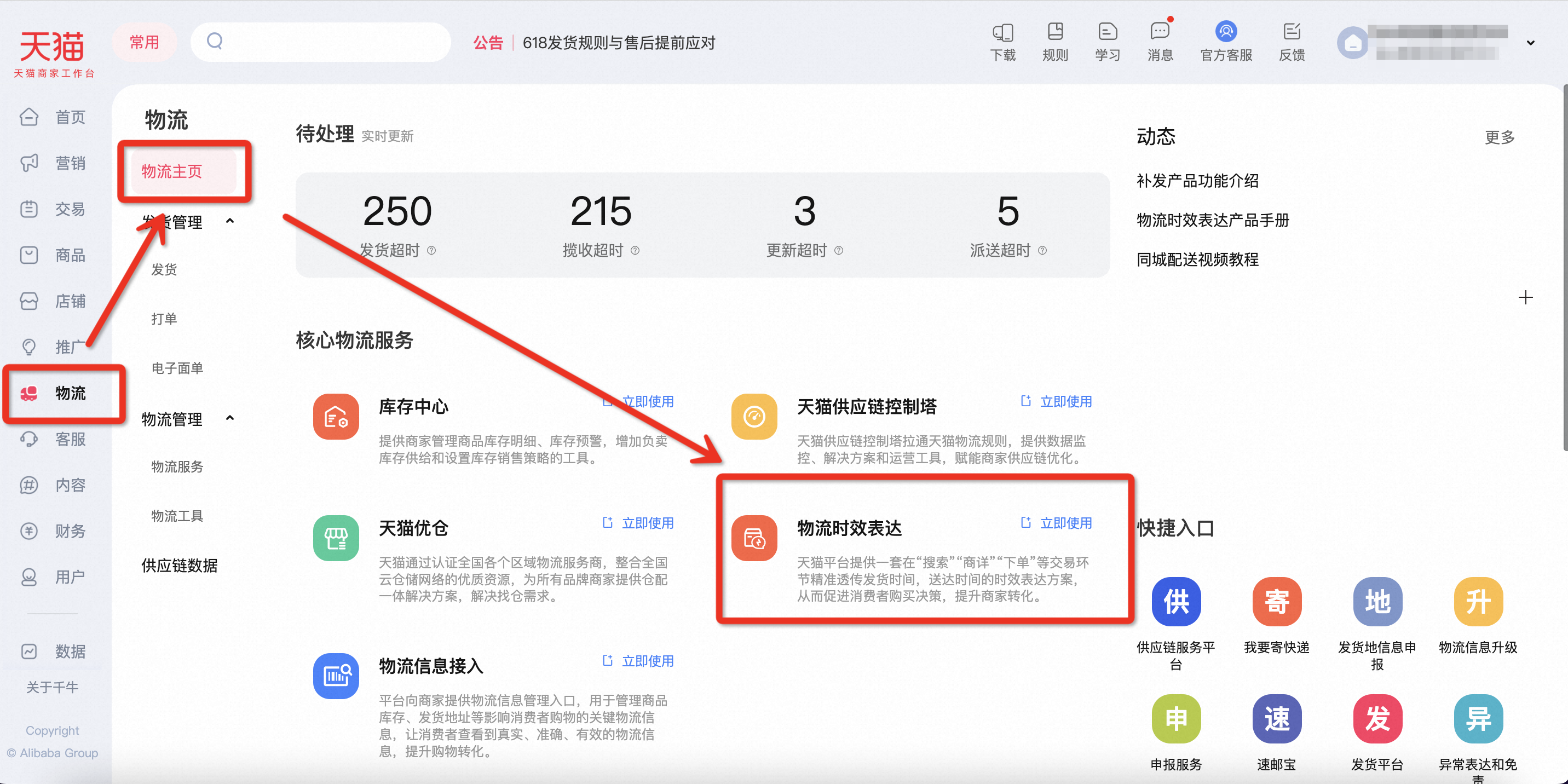Image resolution: width=1568 pixels, height=784 pixels.
Task: Click 立即使用 for 天猫供应链控制塔
Action: point(1057,402)
